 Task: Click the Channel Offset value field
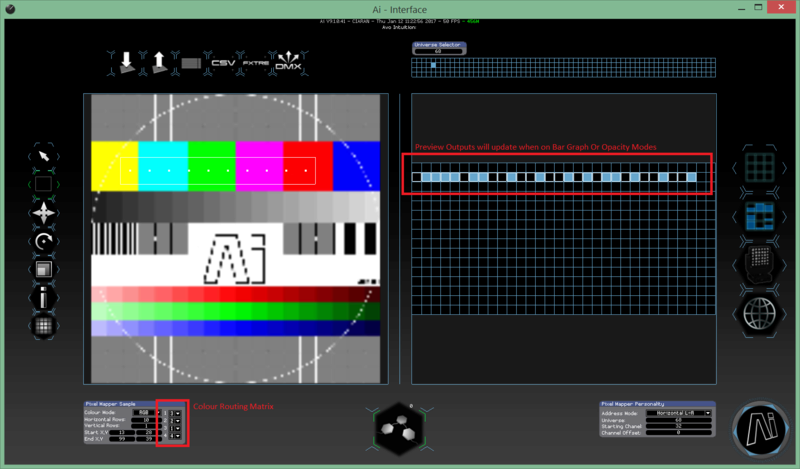click(x=679, y=432)
